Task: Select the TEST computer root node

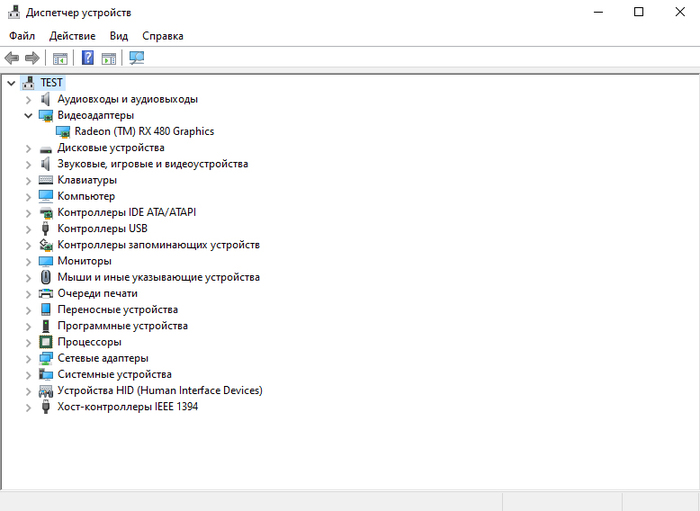Action: click(x=51, y=83)
